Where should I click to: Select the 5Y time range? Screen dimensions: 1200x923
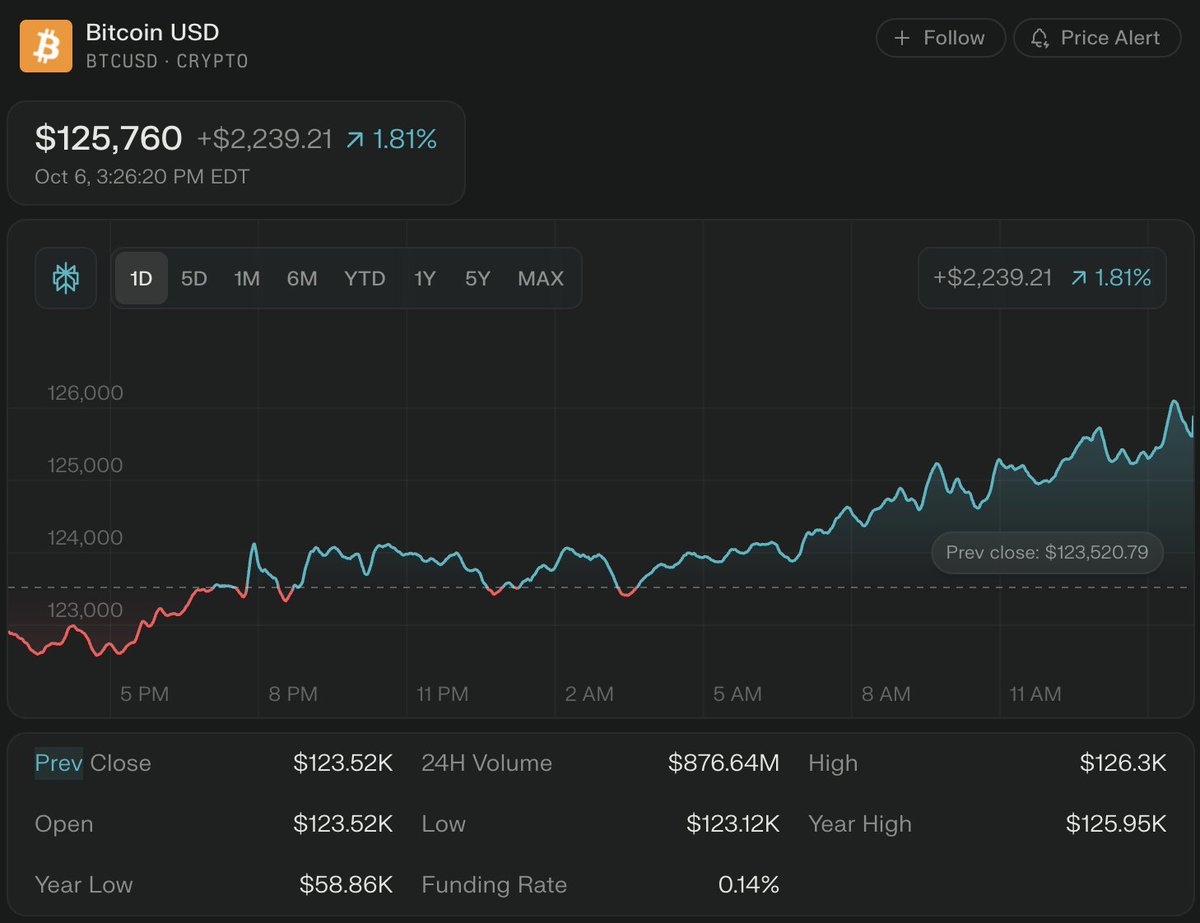coord(478,278)
